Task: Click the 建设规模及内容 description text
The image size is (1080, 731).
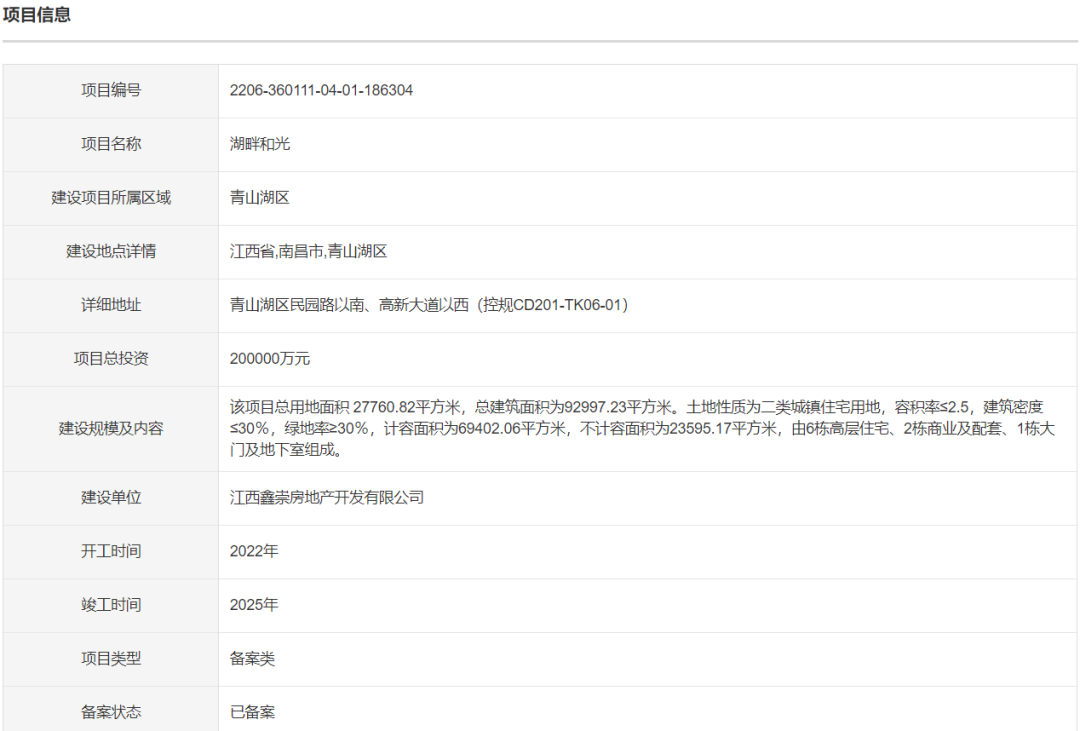Action: point(650,426)
